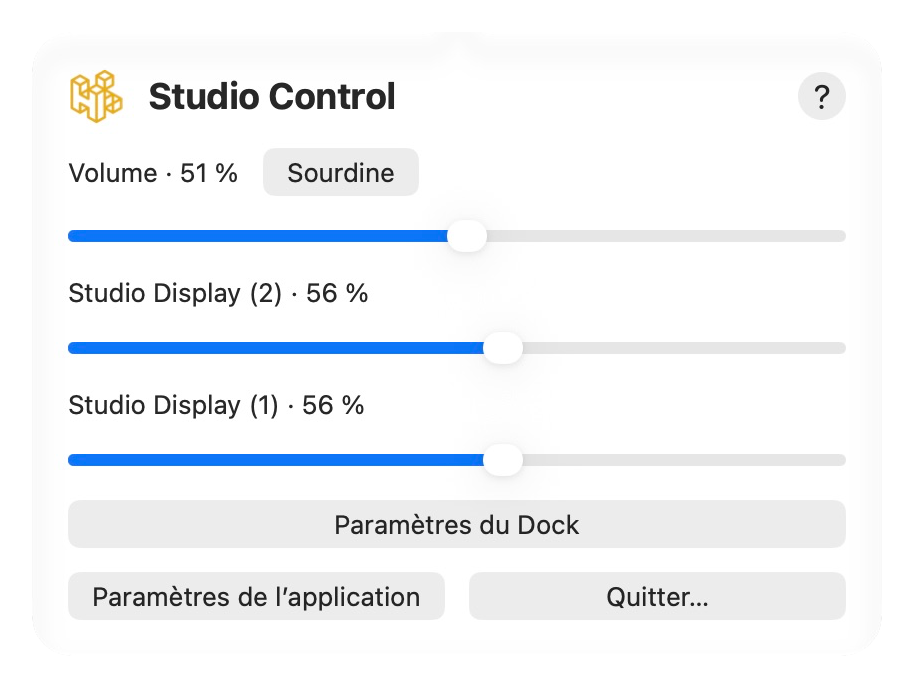Viewport: 914px width, 688px height.
Task: Open help via the question mark button
Action: coord(821,96)
